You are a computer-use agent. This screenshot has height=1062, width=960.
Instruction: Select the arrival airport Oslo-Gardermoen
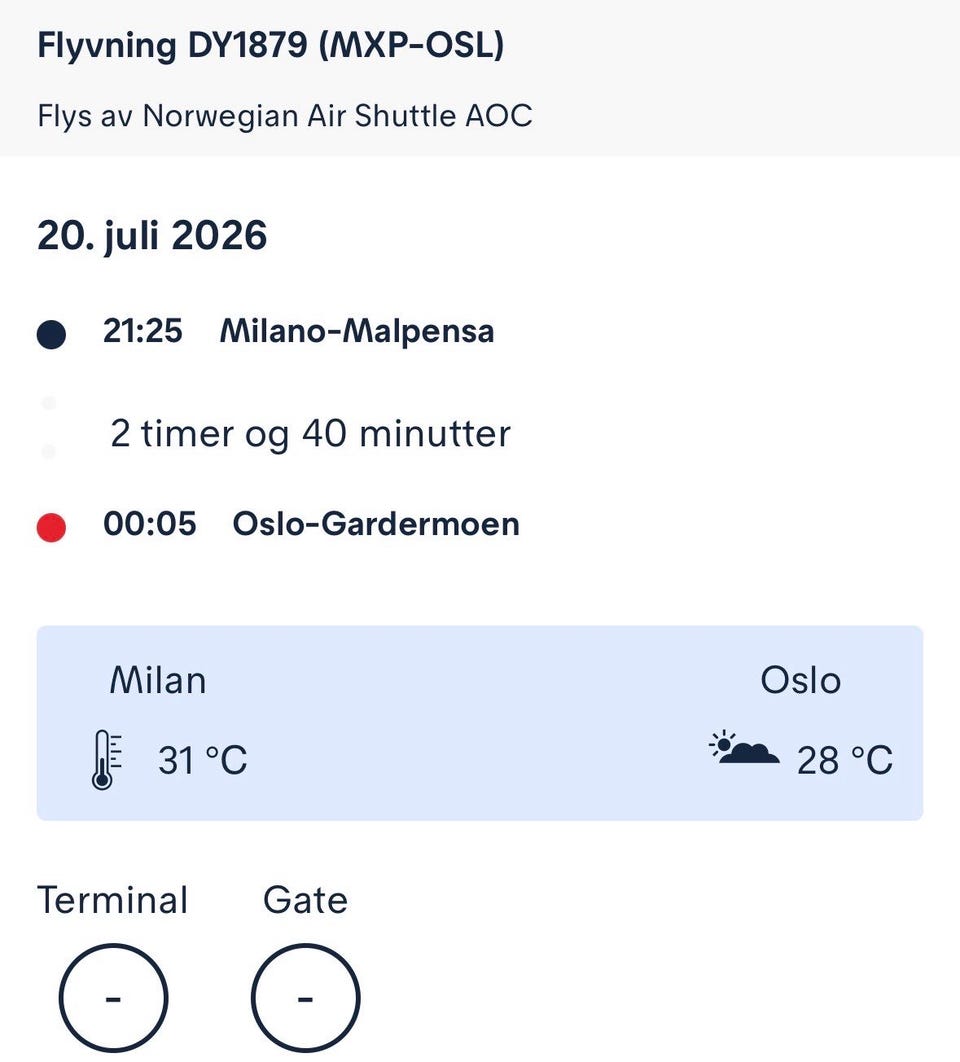tap(376, 524)
